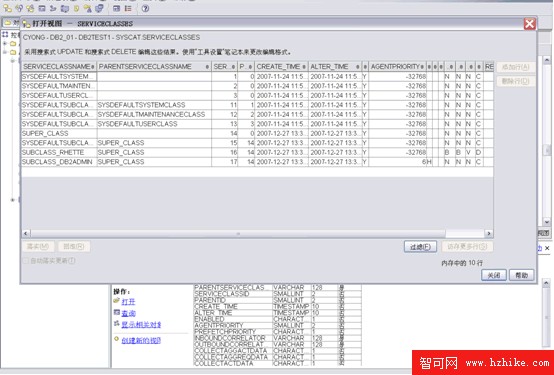Screen dimensions: 554x375
Task: Click the details pane vertical scrollbar up arrow
Action: (x=546, y=283)
